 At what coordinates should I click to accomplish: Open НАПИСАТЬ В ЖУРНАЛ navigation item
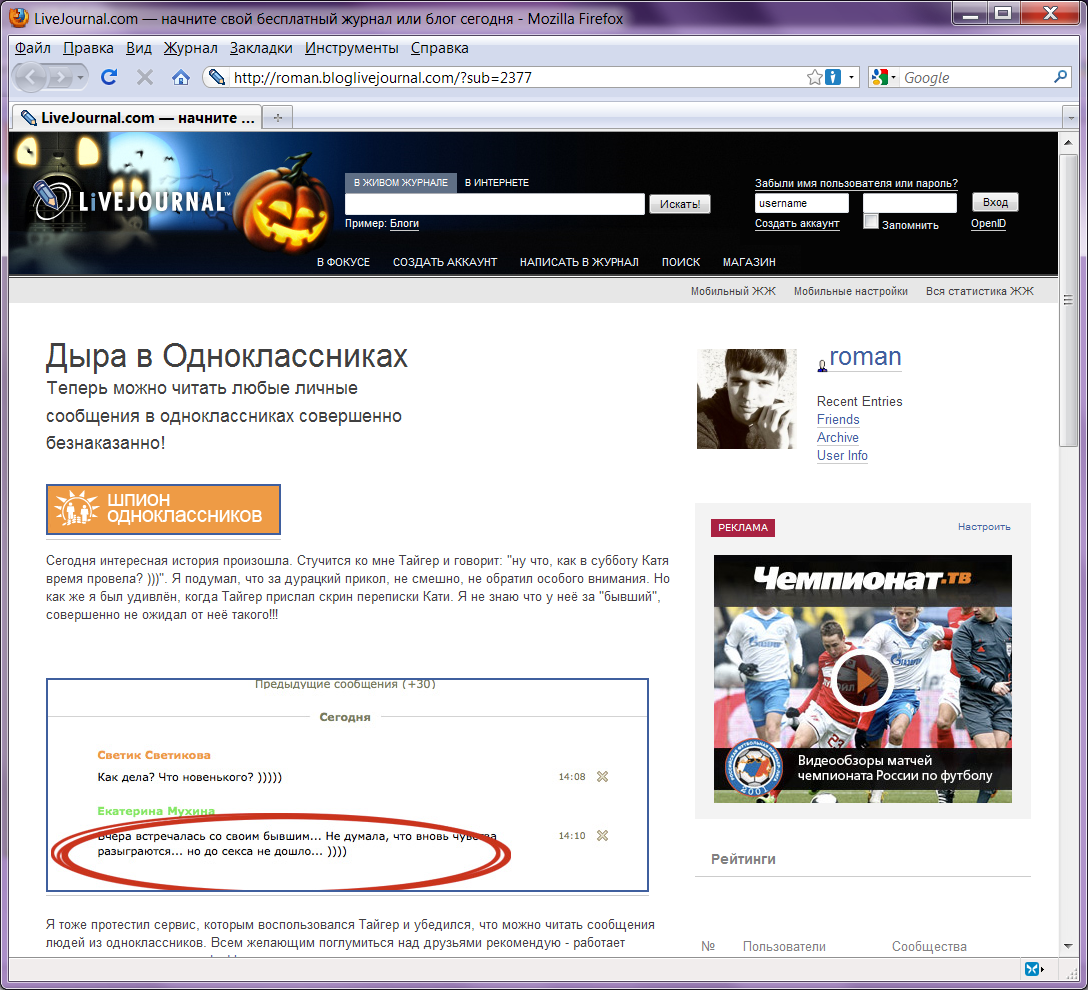click(x=579, y=262)
